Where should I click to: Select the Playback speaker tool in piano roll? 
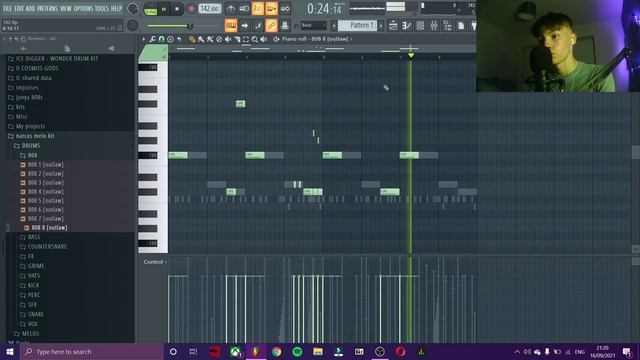click(264, 39)
